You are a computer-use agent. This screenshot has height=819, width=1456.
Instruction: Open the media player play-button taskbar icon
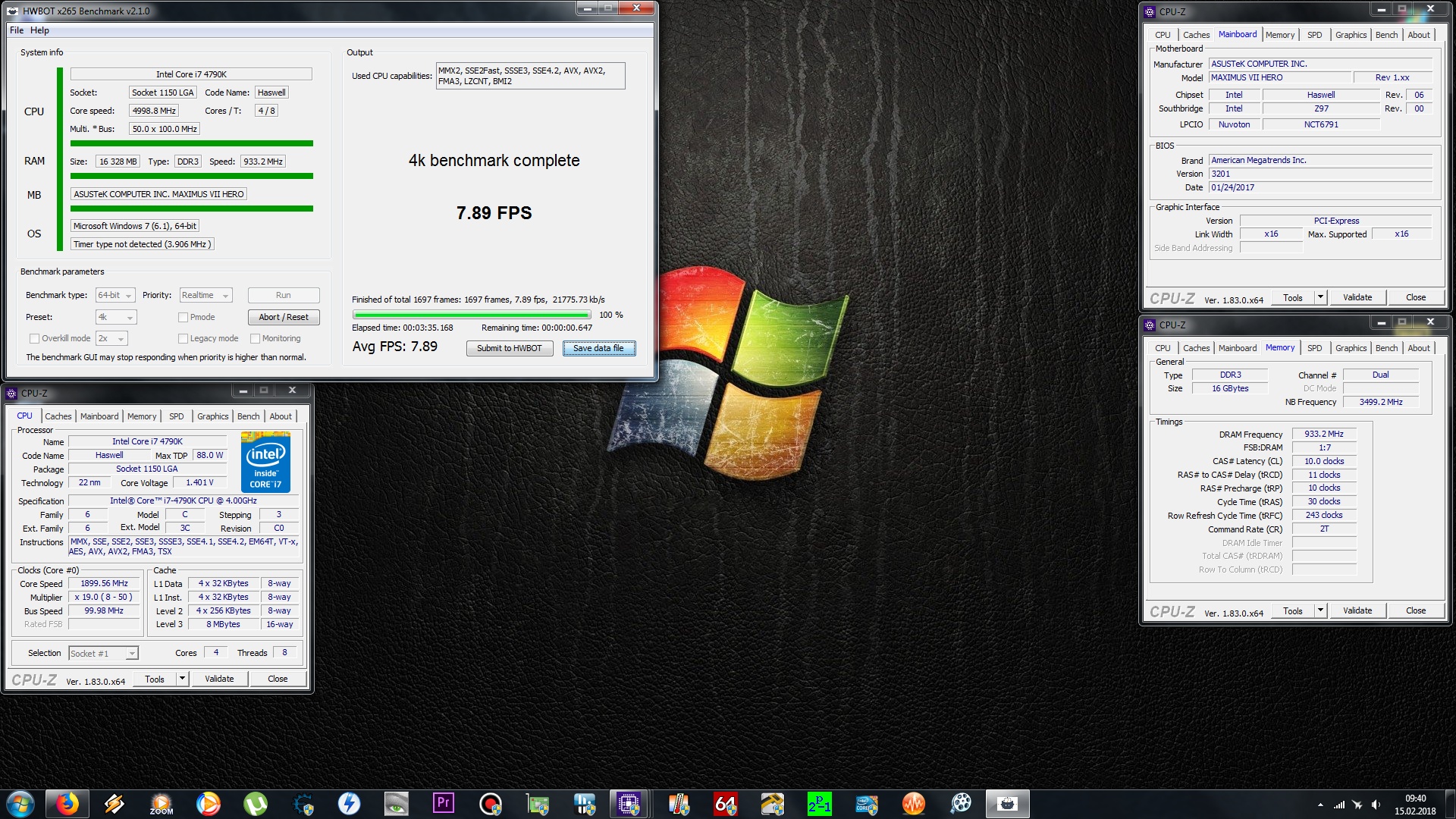point(209,804)
